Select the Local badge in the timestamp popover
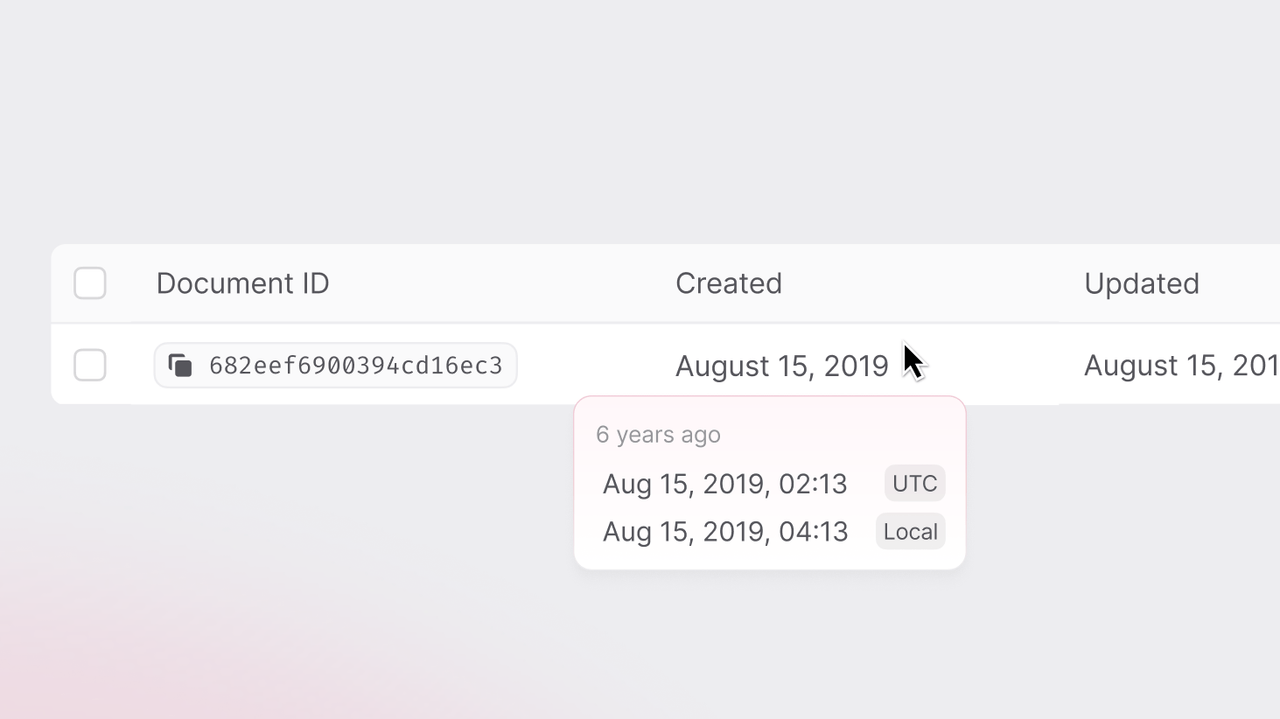The width and height of the screenshot is (1280, 719). 910,531
